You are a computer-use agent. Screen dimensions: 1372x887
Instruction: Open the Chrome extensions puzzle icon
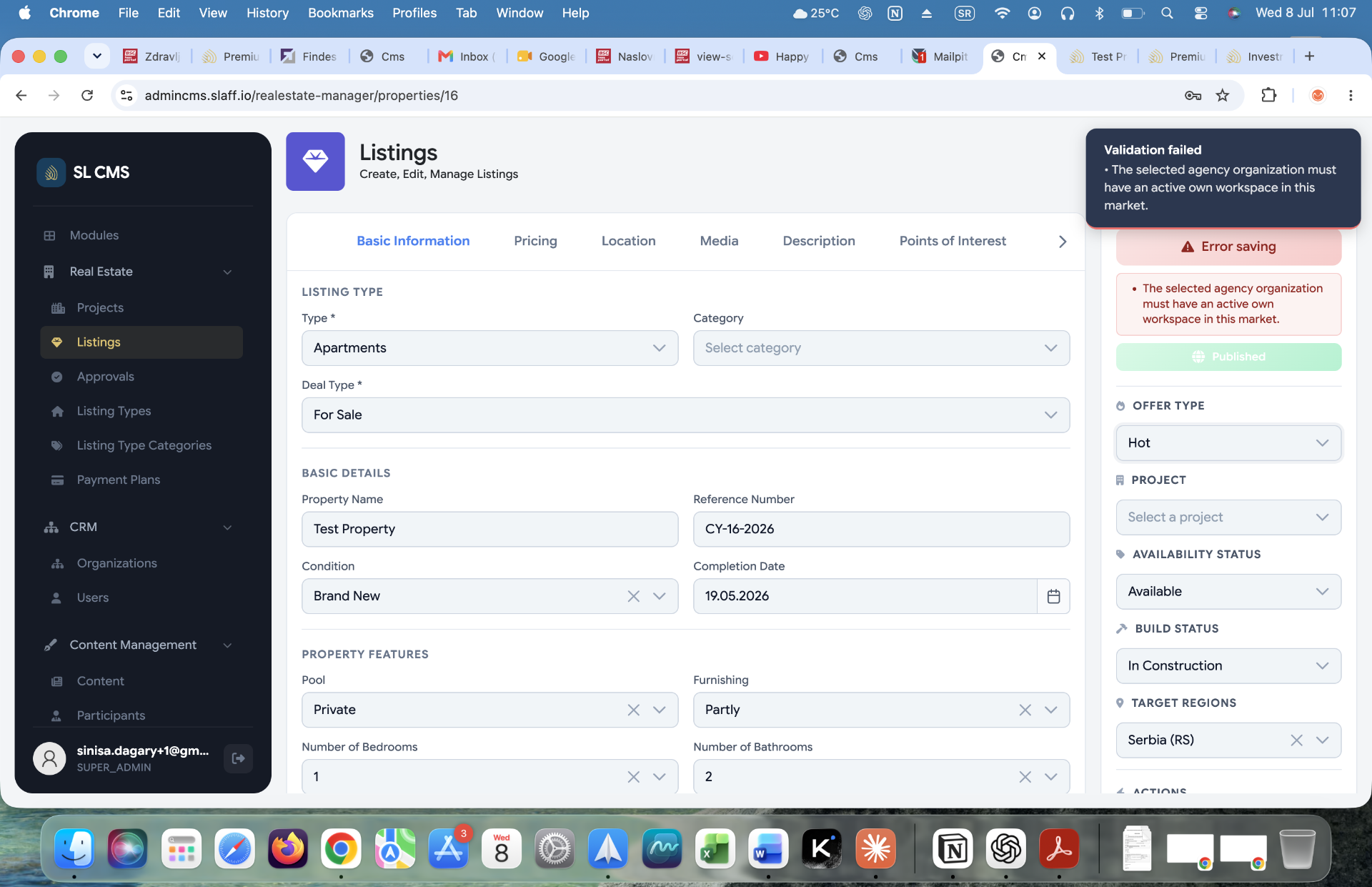1268,95
